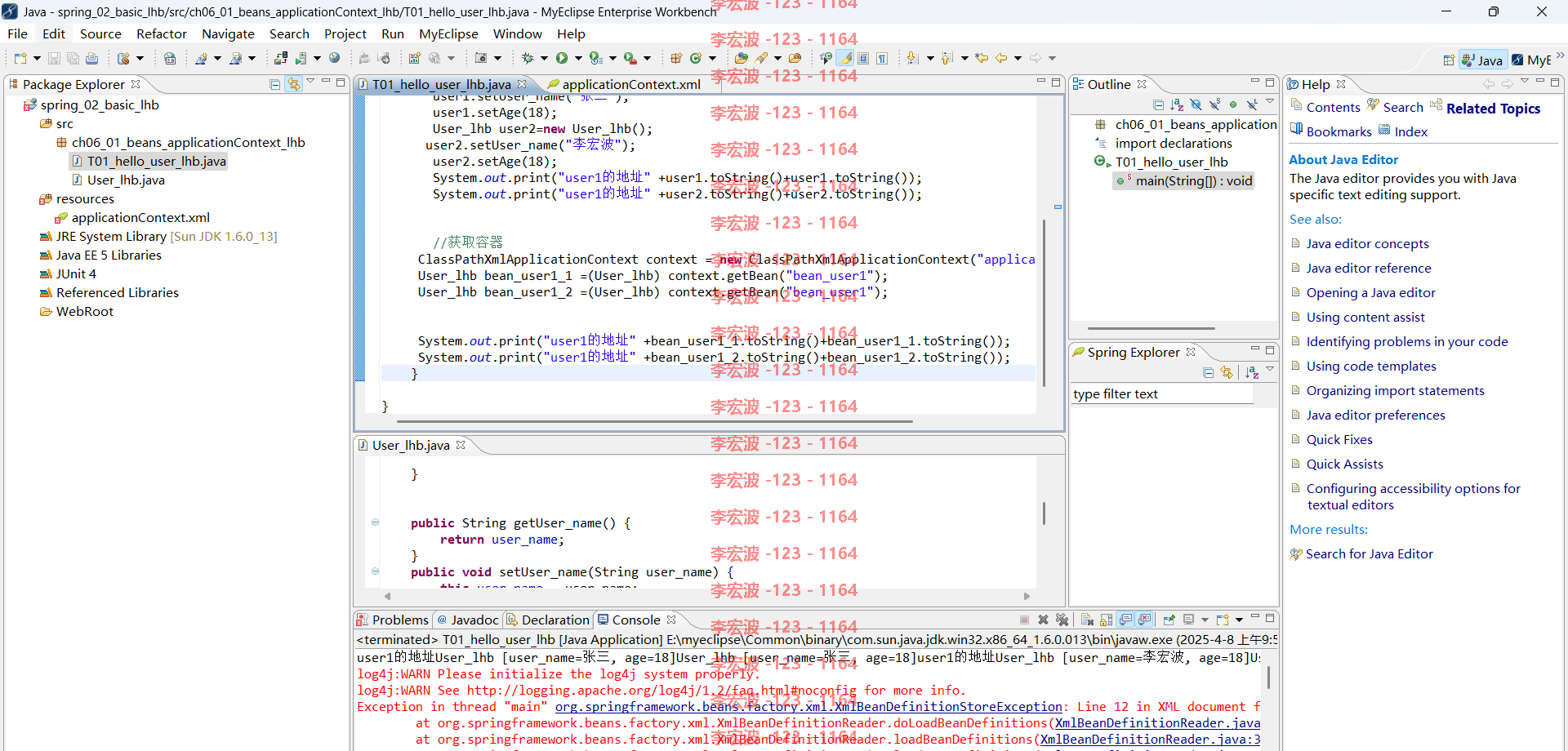1568x751 pixels.
Task: Click Collapse All in Package Explorer
Action: pyautogui.click(x=275, y=84)
